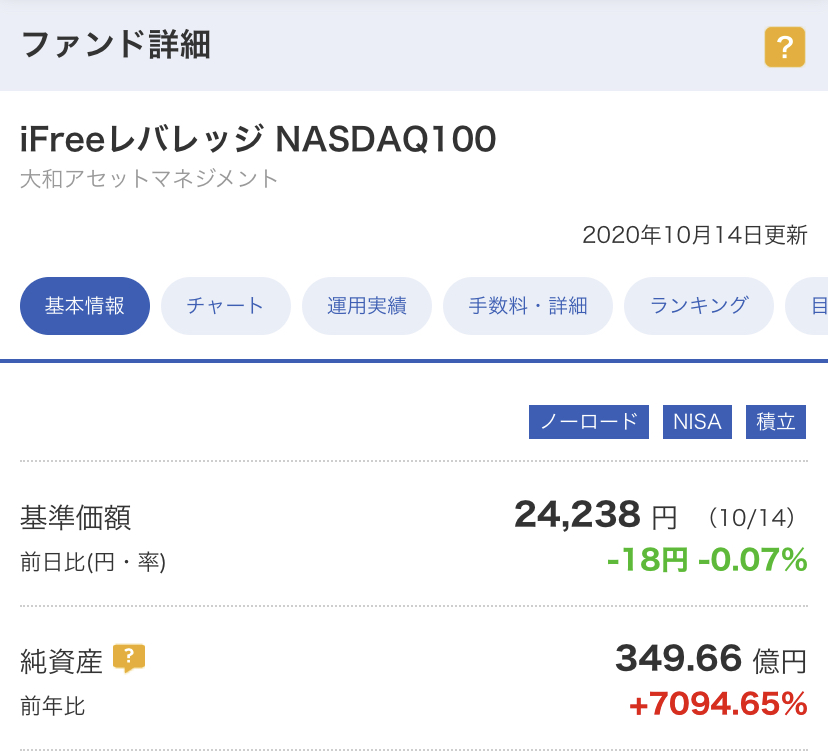Click the 大和アセットマネジメント company name

coord(149,179)
